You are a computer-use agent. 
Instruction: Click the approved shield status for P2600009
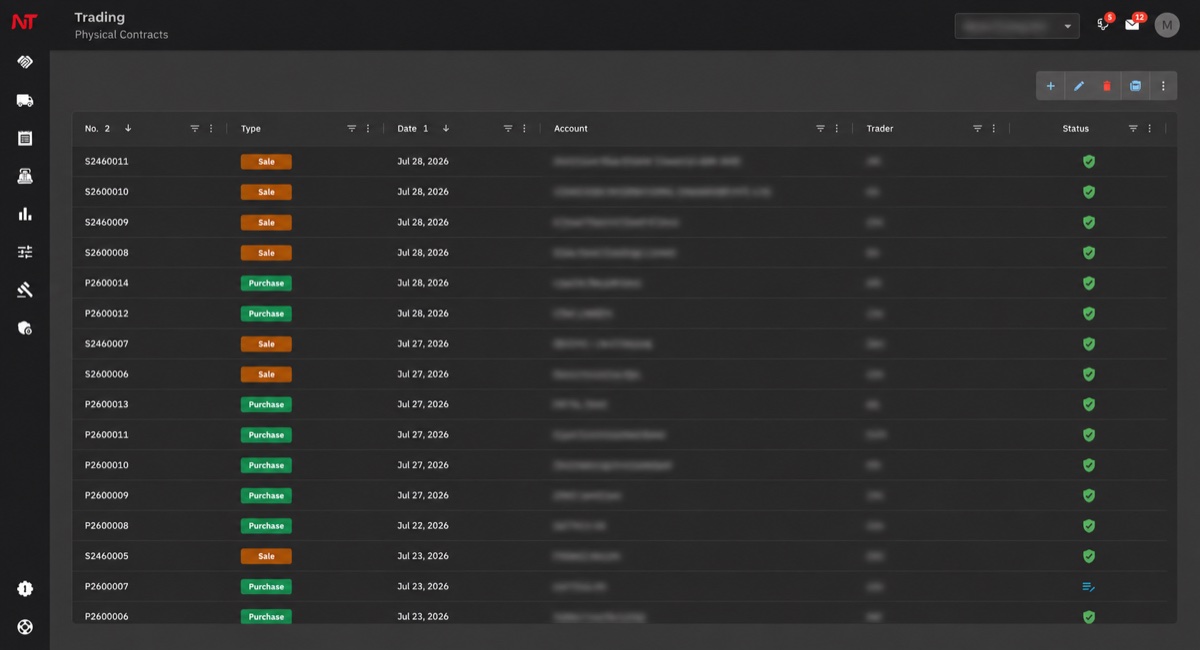pos(1089,495)
